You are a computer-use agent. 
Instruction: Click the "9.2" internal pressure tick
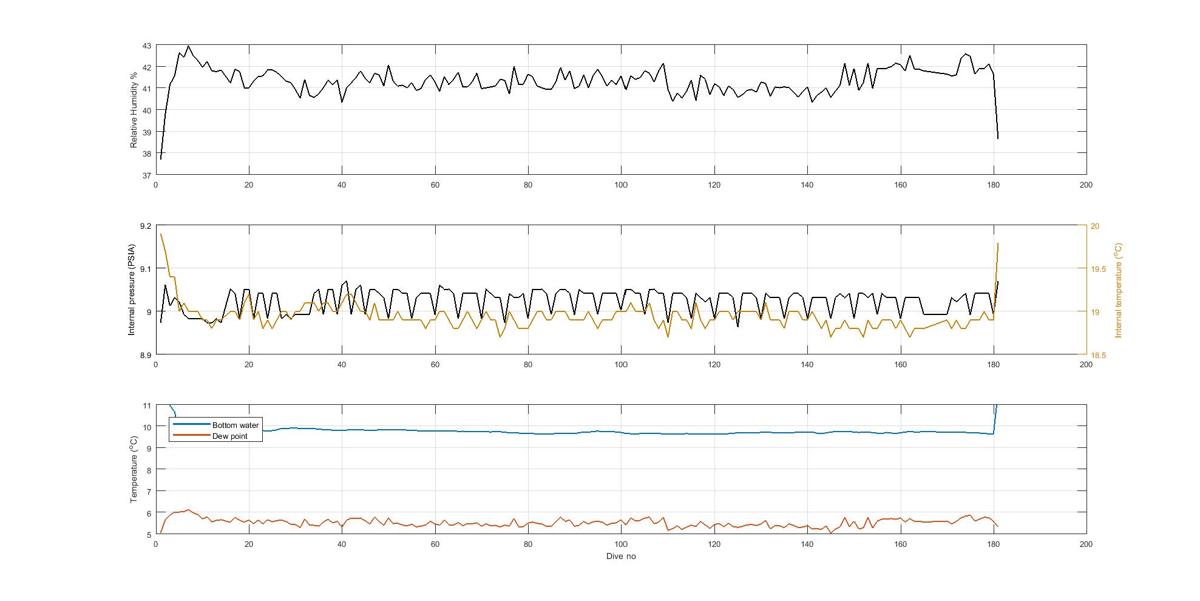145,227
